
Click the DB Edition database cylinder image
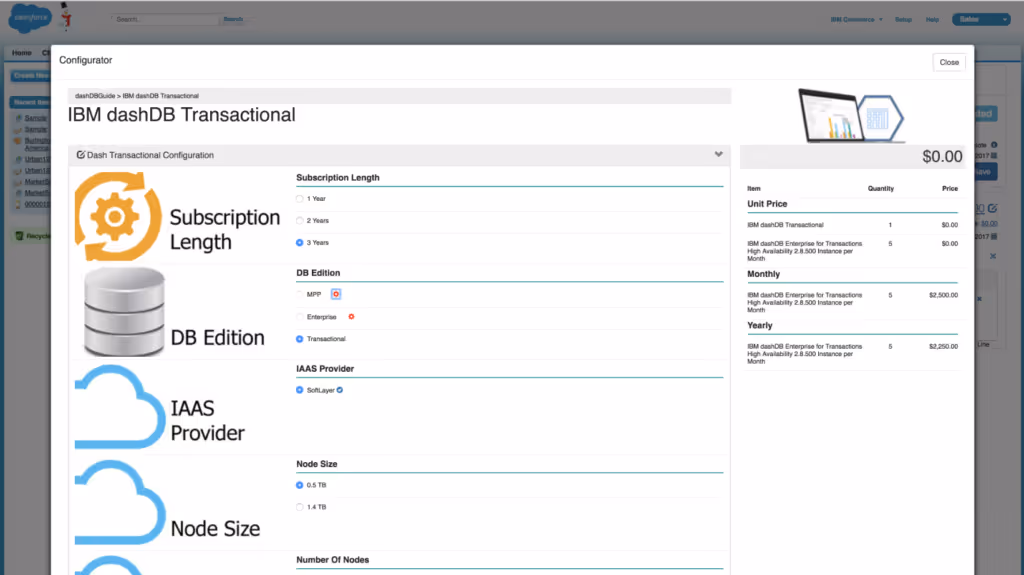(124, 312)
